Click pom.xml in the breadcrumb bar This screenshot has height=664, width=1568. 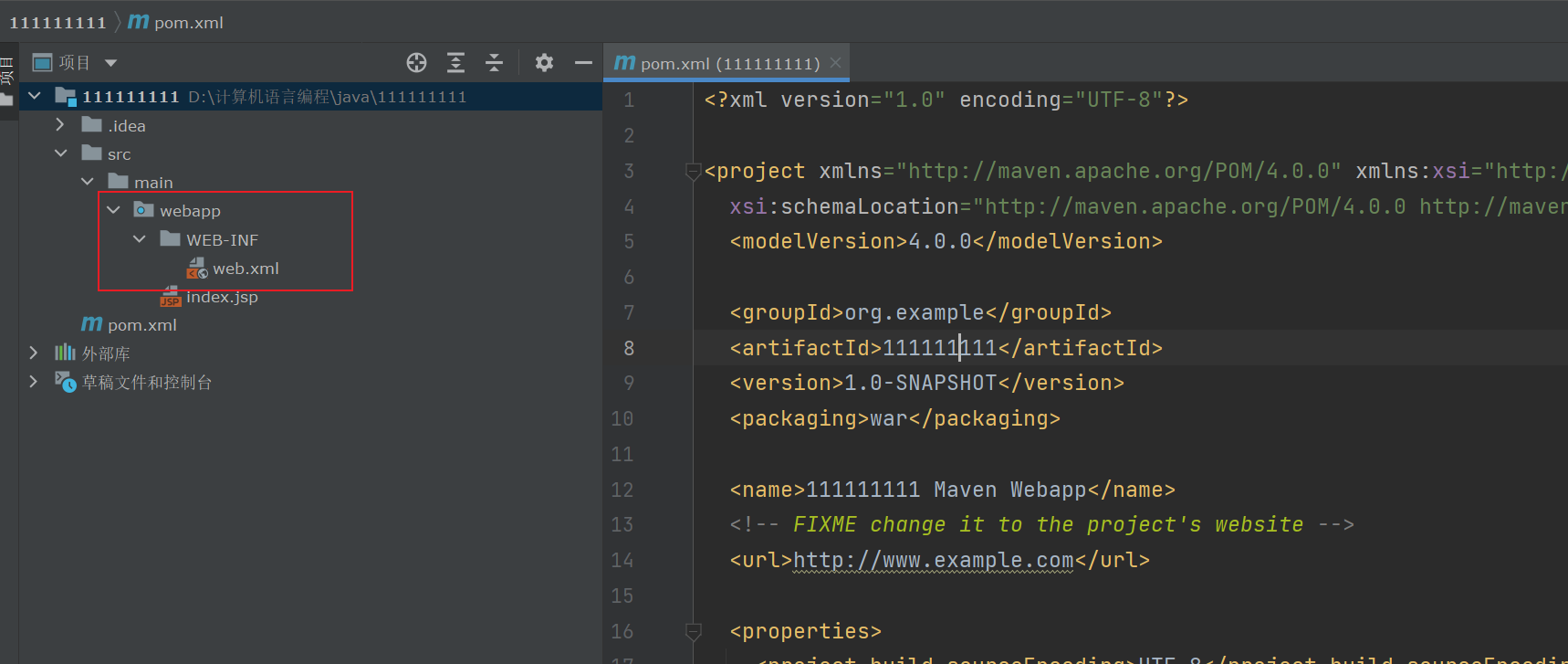pos(187,23)
